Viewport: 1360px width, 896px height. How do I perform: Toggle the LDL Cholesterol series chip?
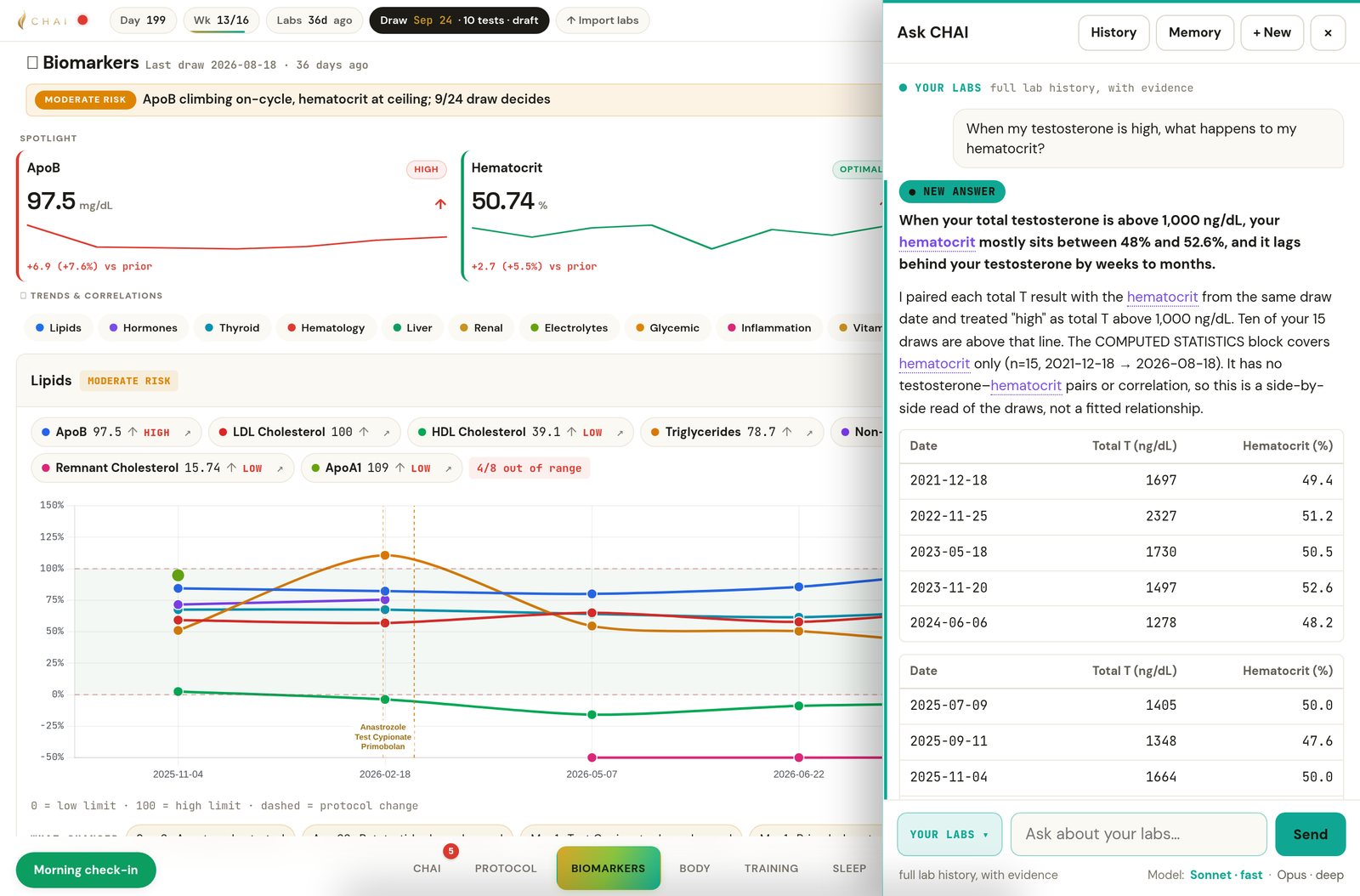pos(305,432)
